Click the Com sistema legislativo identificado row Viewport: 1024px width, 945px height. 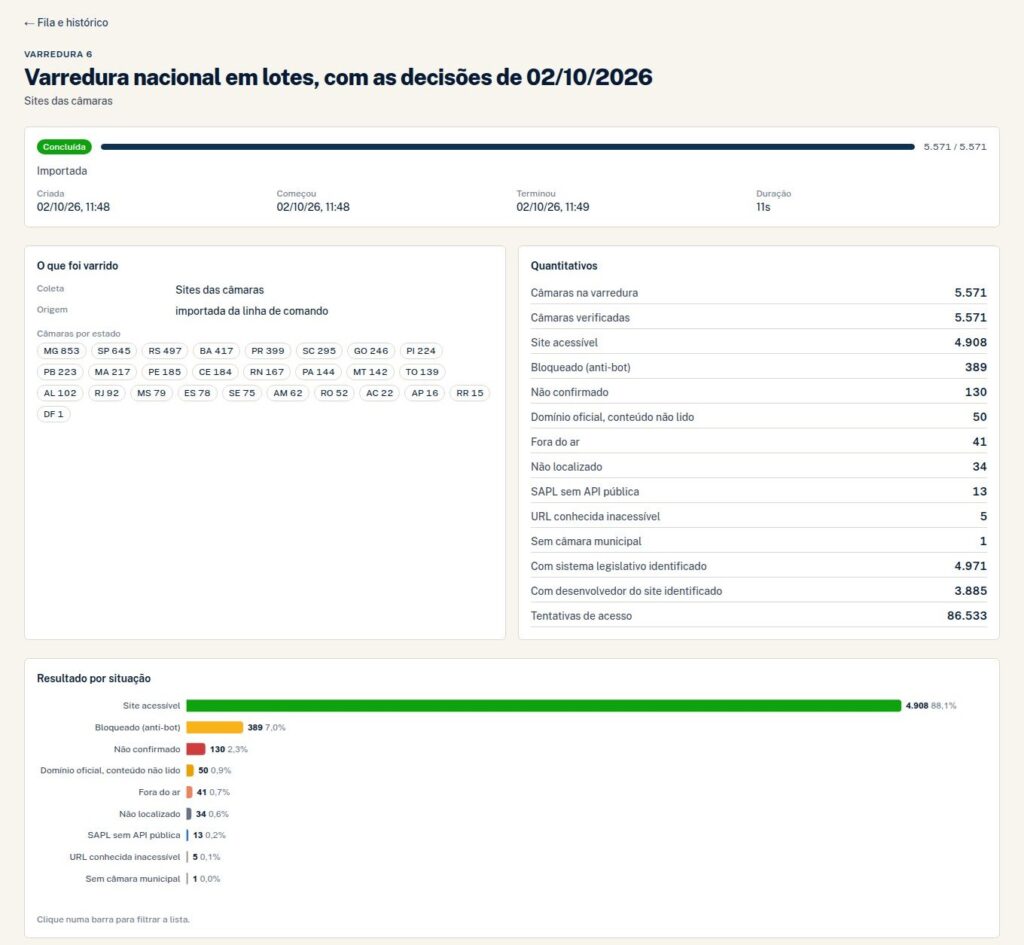tap(758, 566)
